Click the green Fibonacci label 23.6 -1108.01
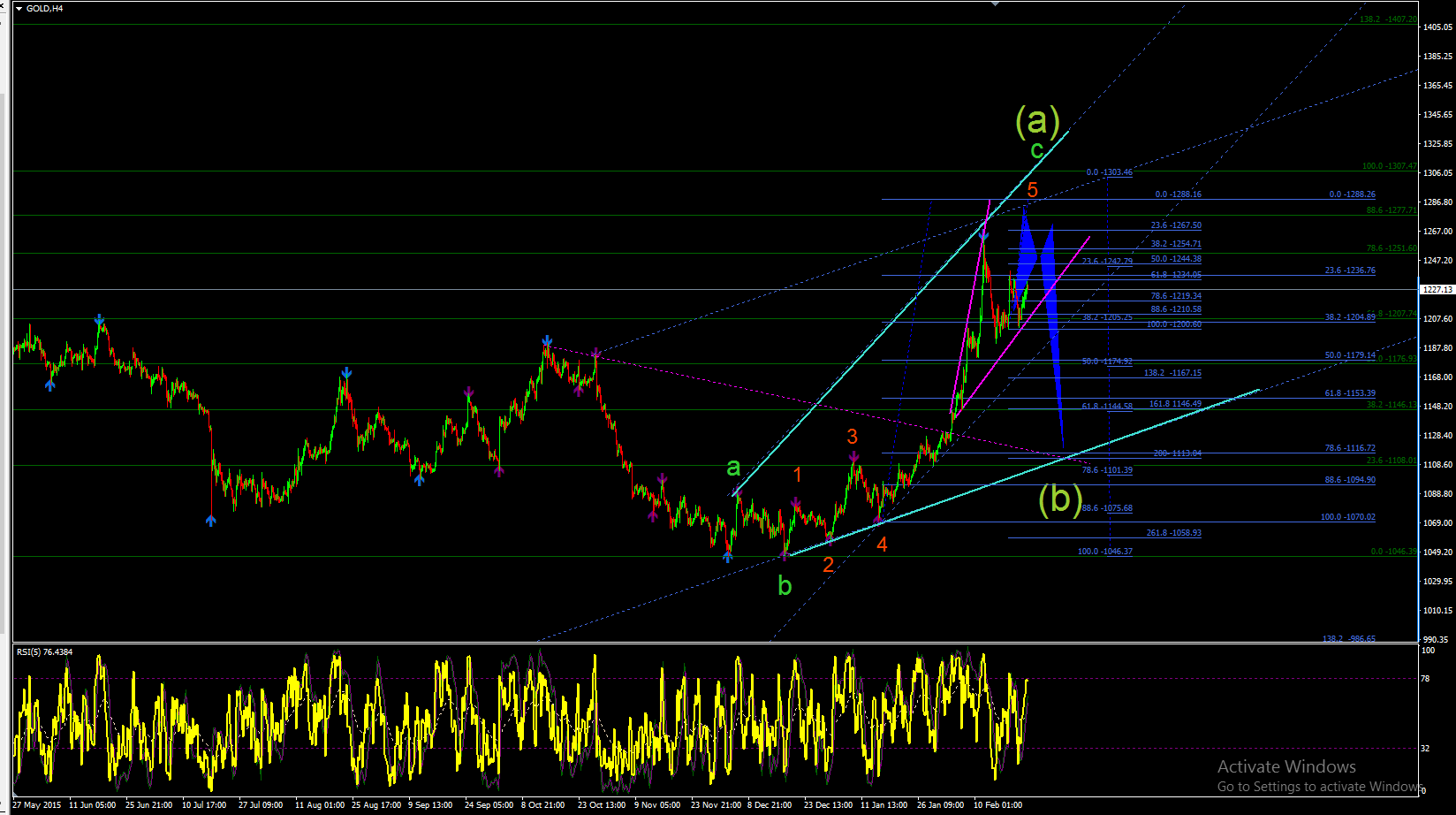 (1392, 461)
